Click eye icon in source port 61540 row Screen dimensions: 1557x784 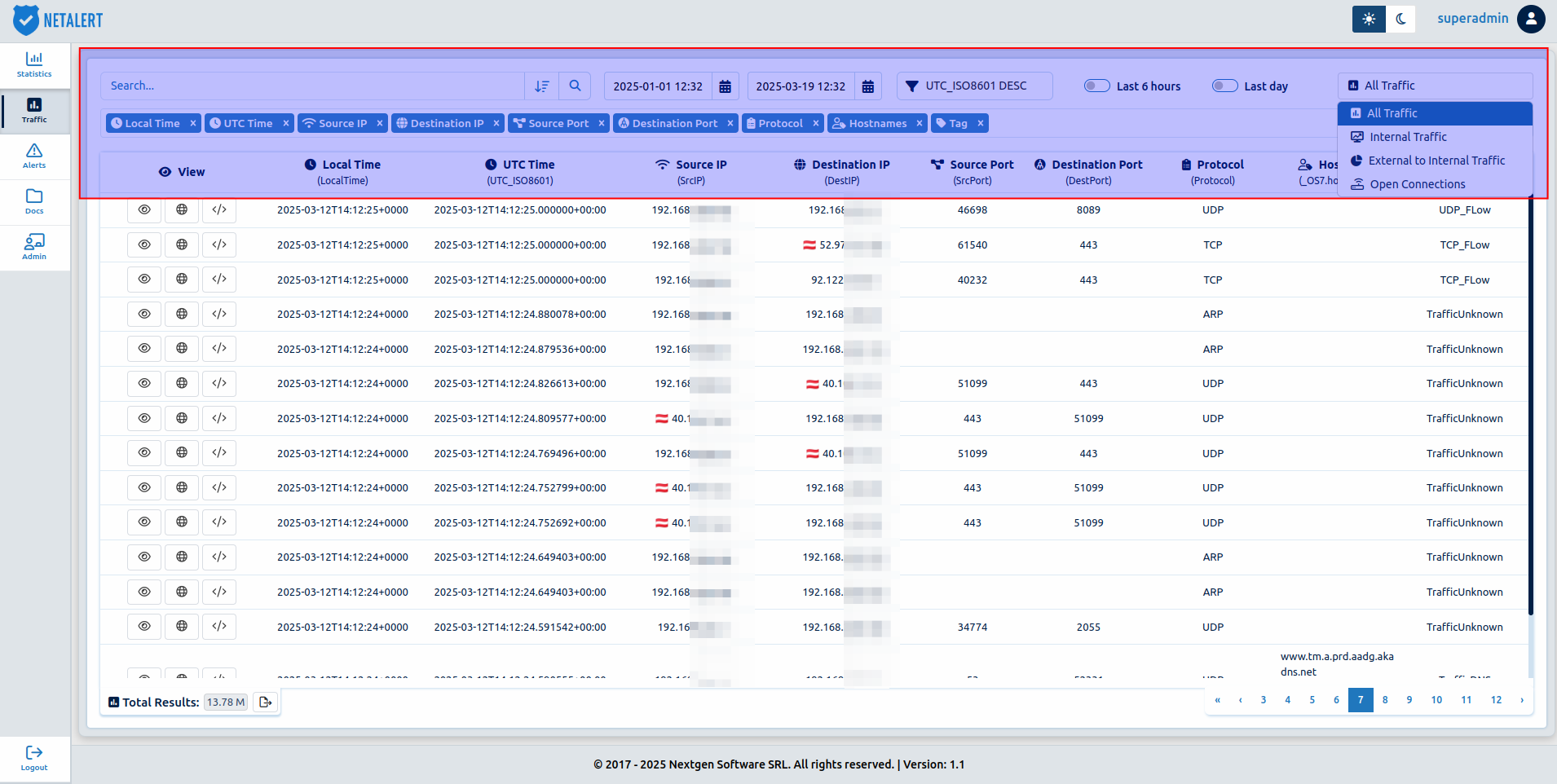[144, 244]
